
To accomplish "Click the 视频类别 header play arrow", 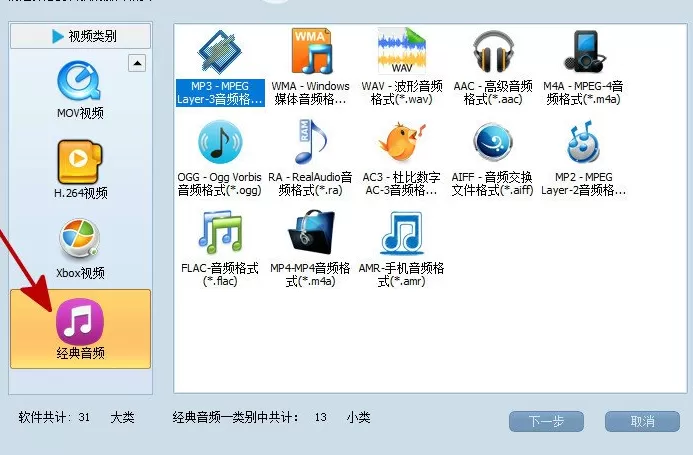I will 58,36.
